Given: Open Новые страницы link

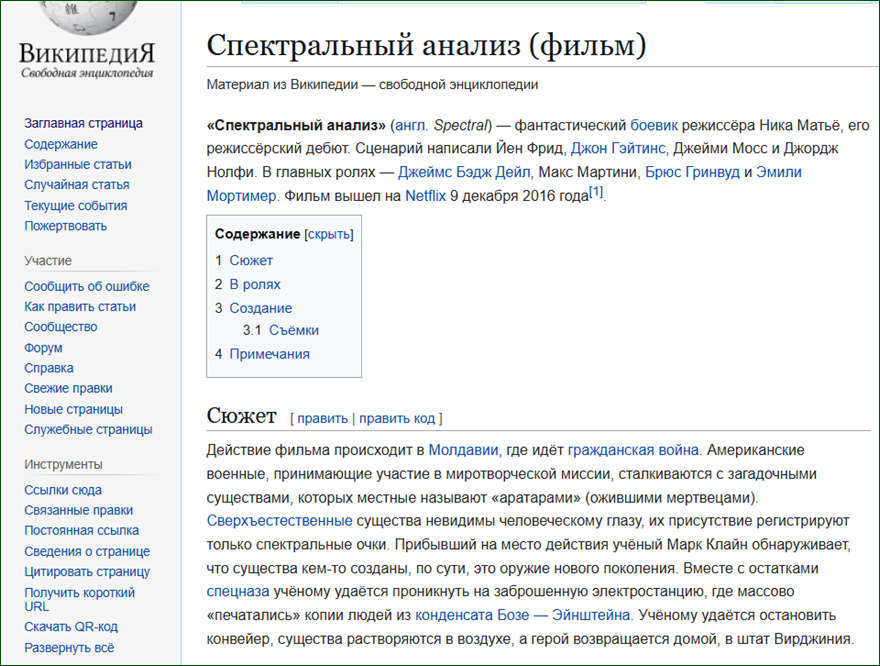Looking at the screenshot, I should (73, 409).
